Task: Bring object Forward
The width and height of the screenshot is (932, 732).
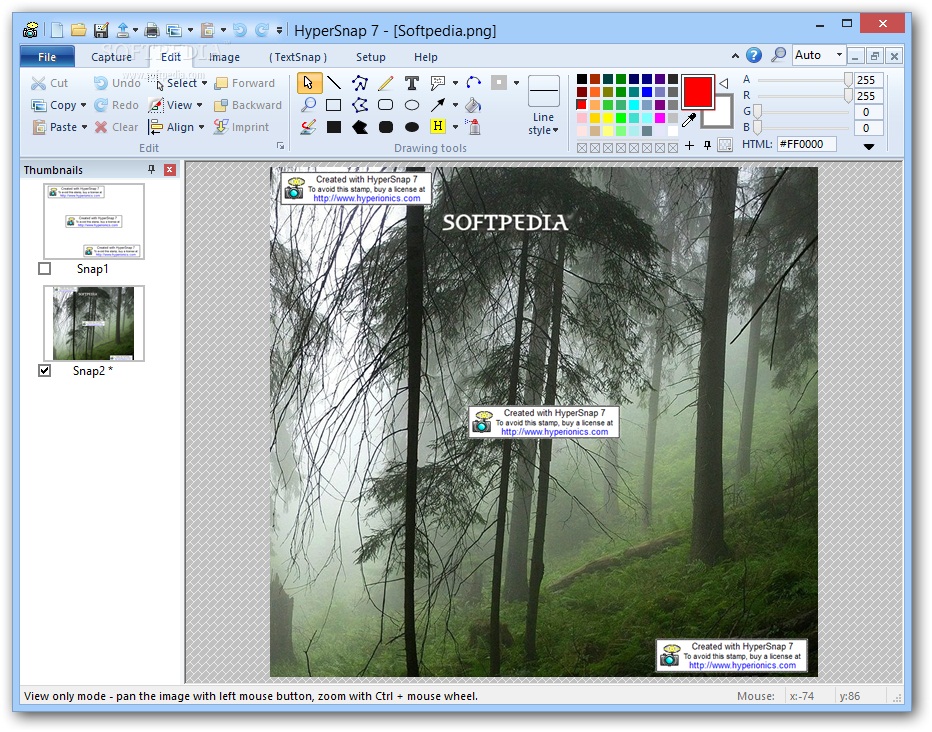Action: [x=245, y=83]
